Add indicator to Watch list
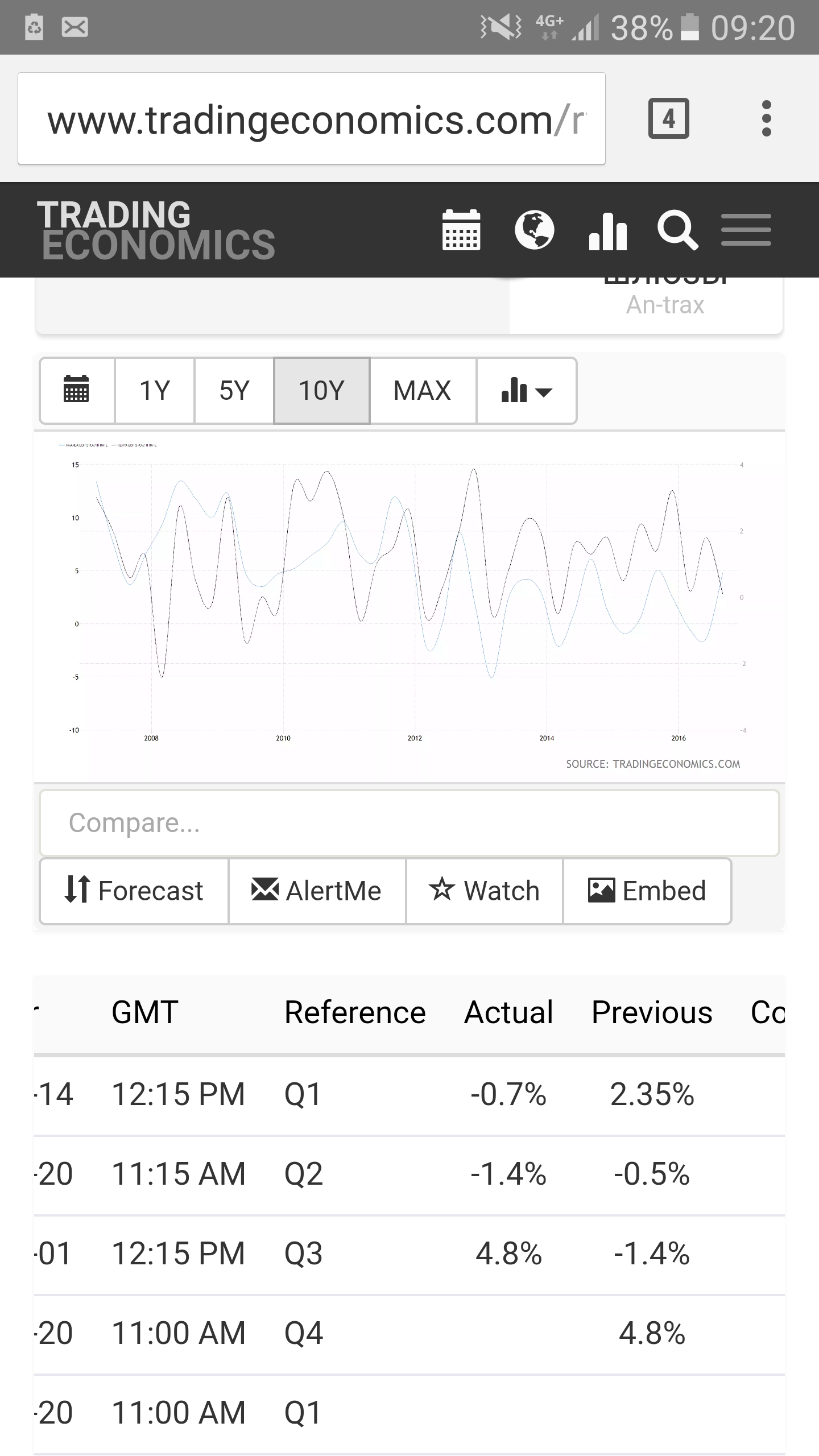This screenshot has width=819, height=1456. click(484, 891)
